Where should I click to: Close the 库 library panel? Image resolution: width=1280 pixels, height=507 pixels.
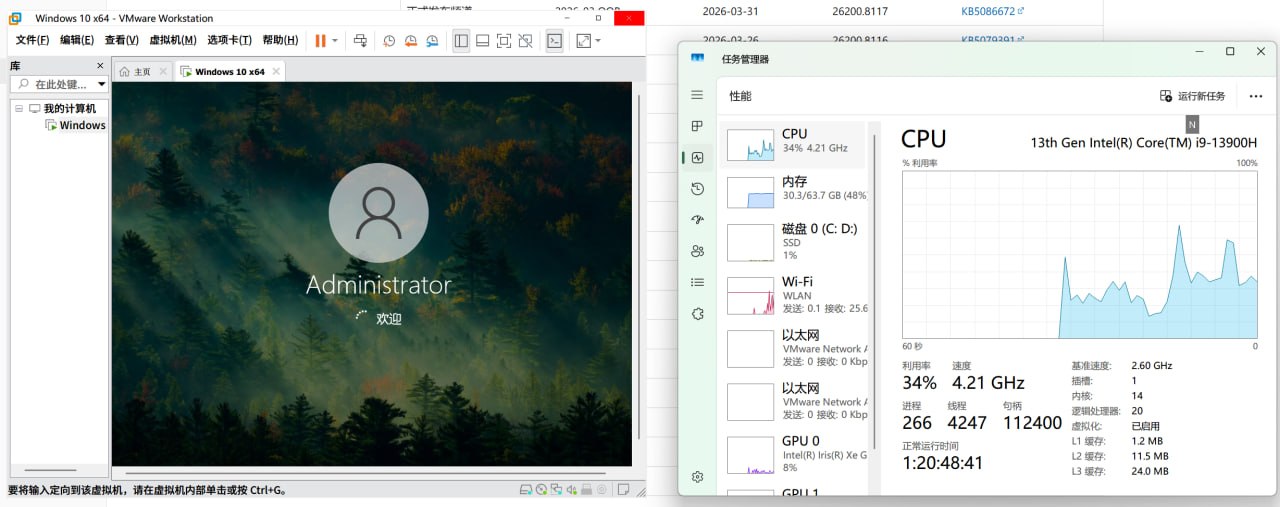[x=100, y=65]
